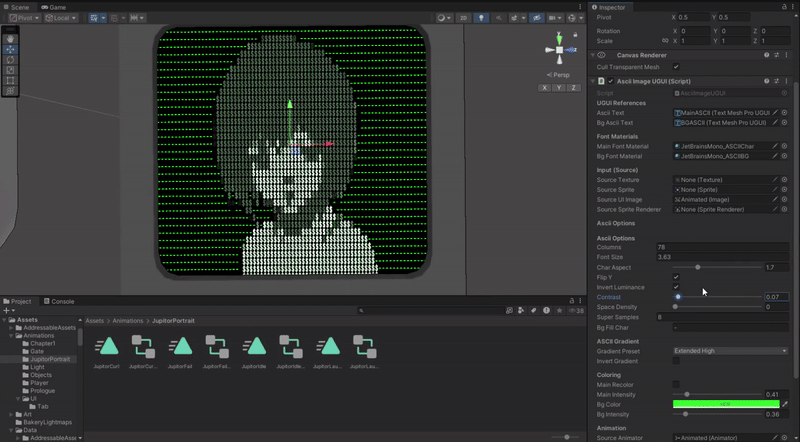Screen dimensions: 800x442
Task: Click the Project search field
Action: coord(430,310)
